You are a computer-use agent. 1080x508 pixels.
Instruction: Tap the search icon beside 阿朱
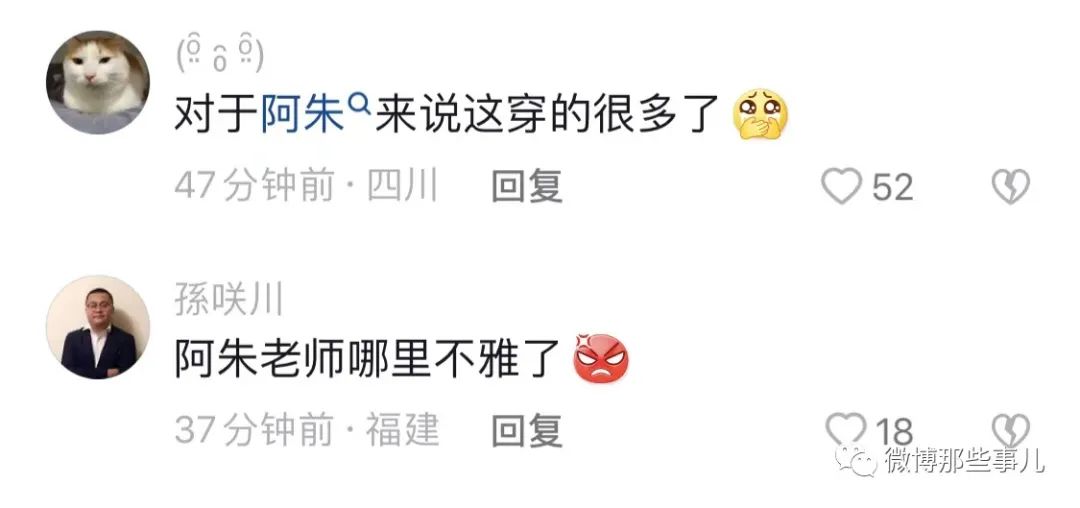point(360,103)
